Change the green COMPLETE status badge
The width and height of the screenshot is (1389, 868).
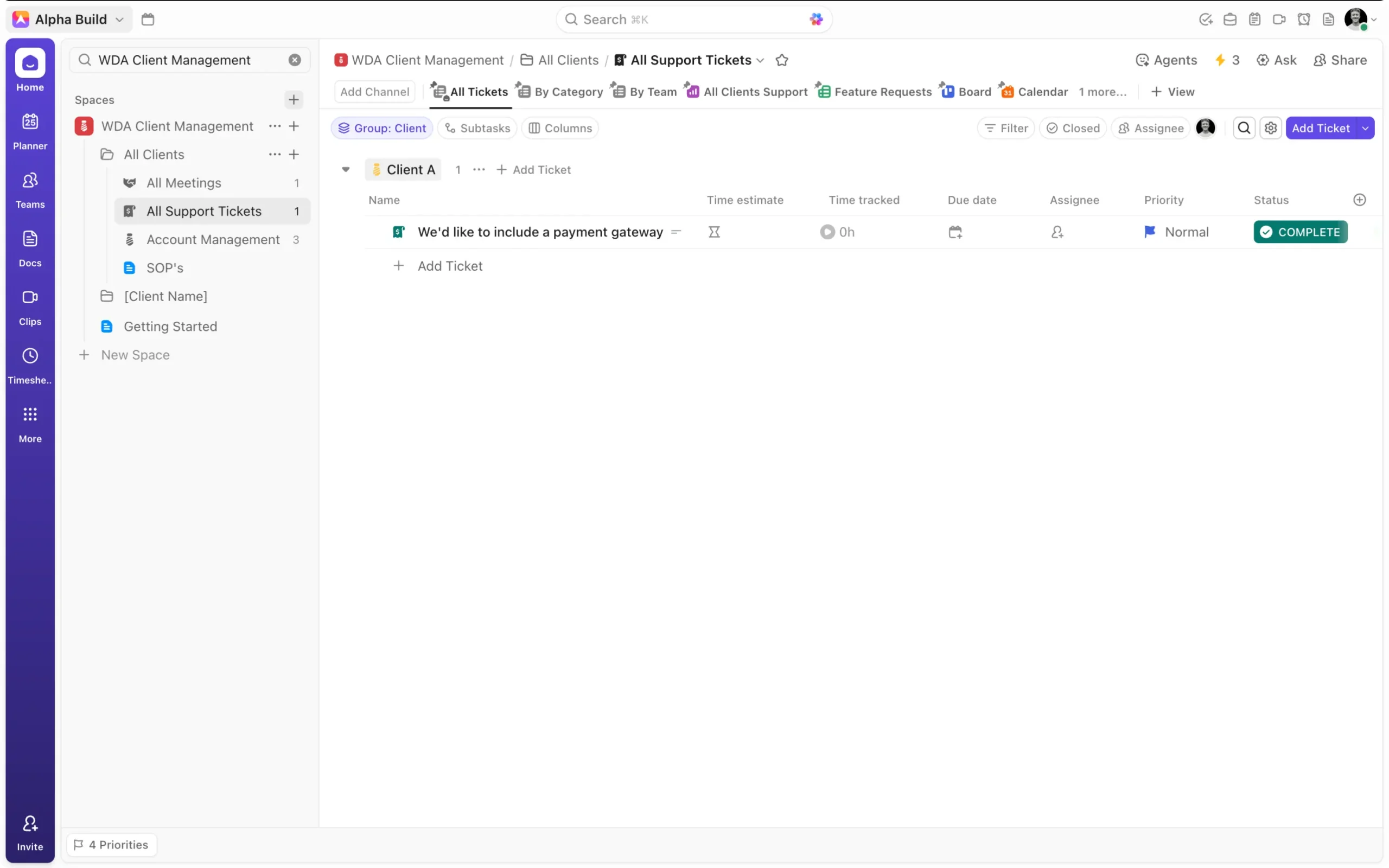1299,232
